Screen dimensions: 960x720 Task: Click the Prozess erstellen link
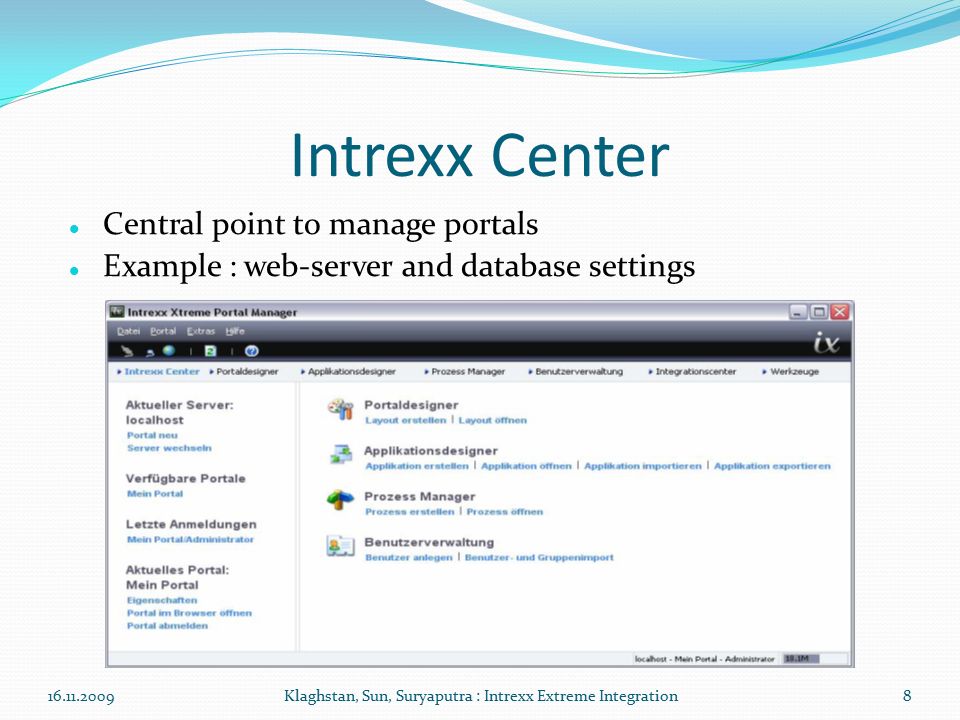coord(410,512)
